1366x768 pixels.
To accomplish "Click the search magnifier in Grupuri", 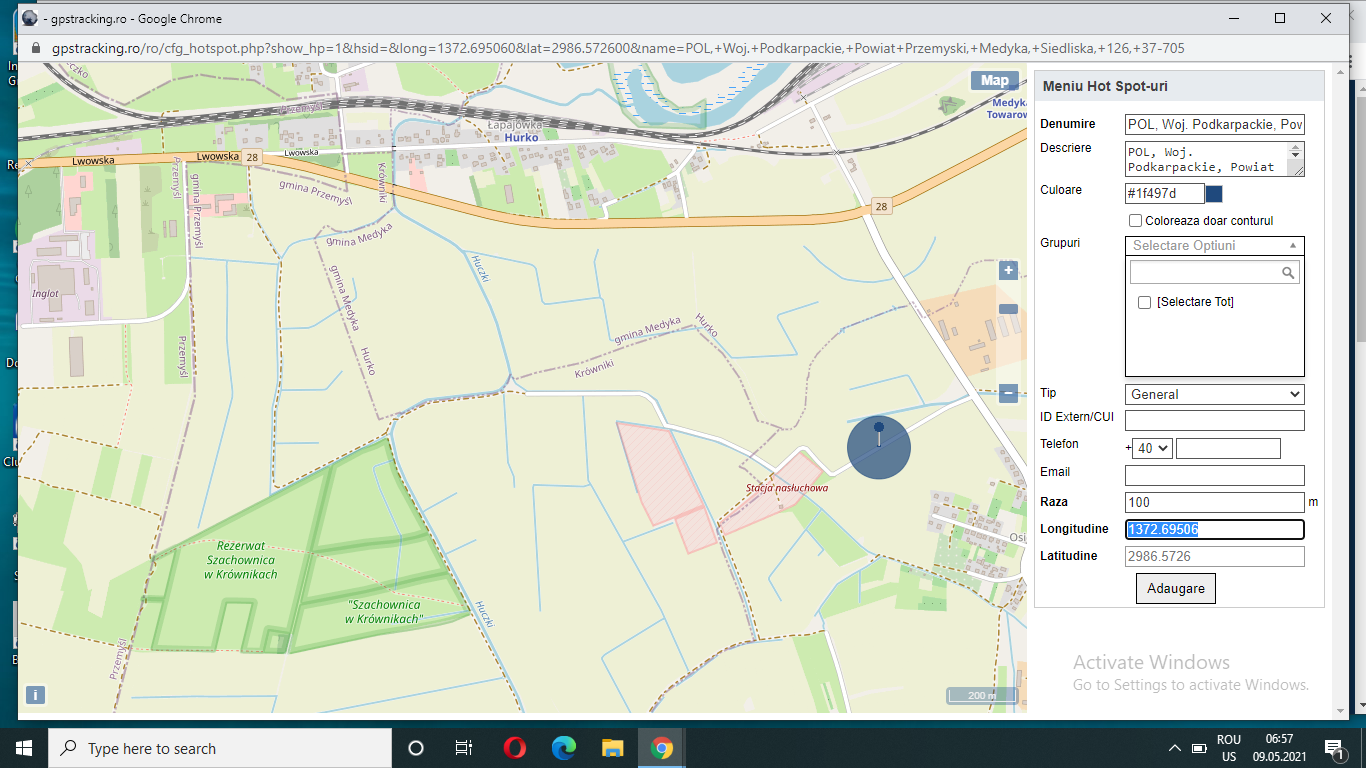I will coord(1289,272).
